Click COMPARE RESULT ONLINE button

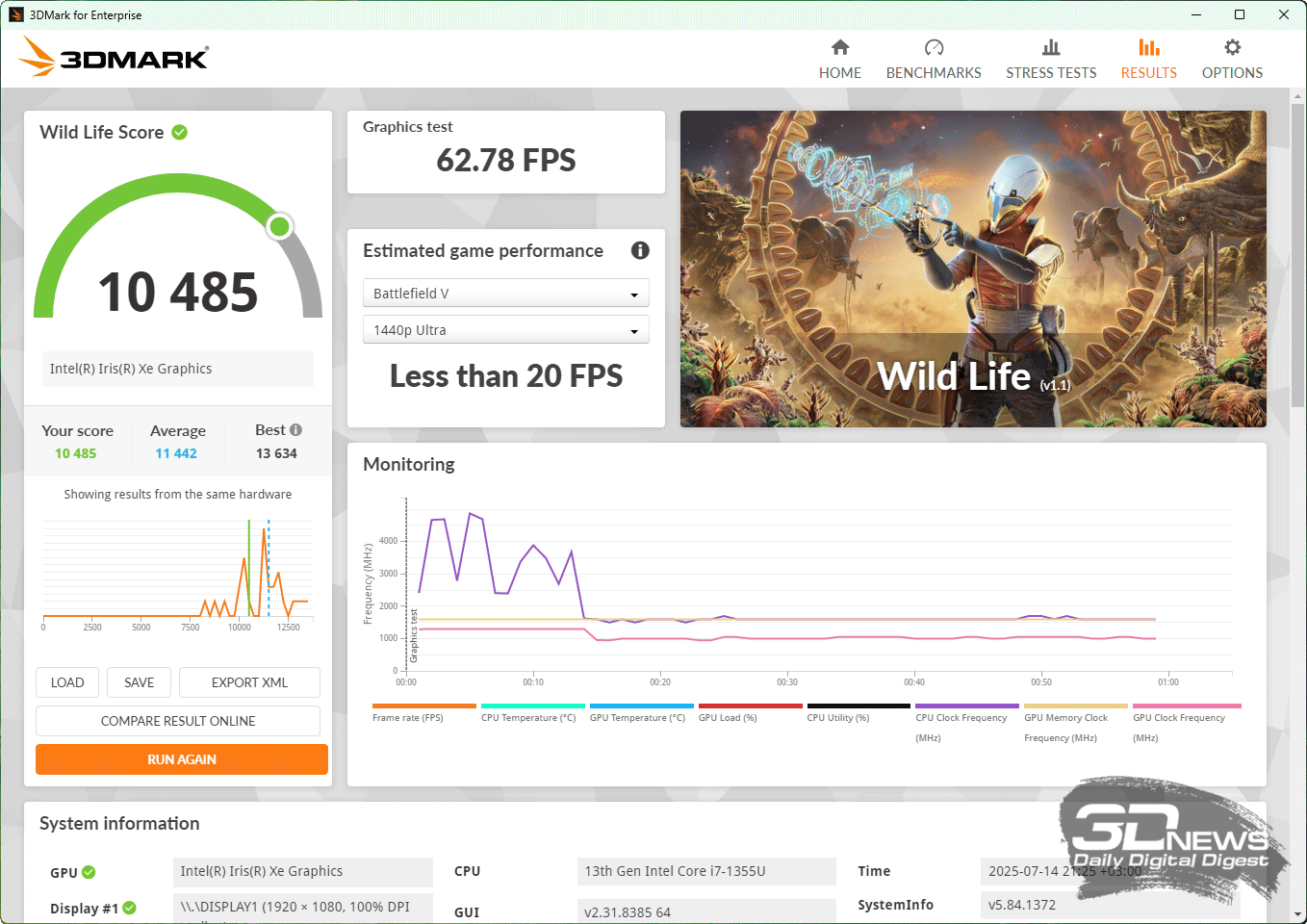[178, 721]
